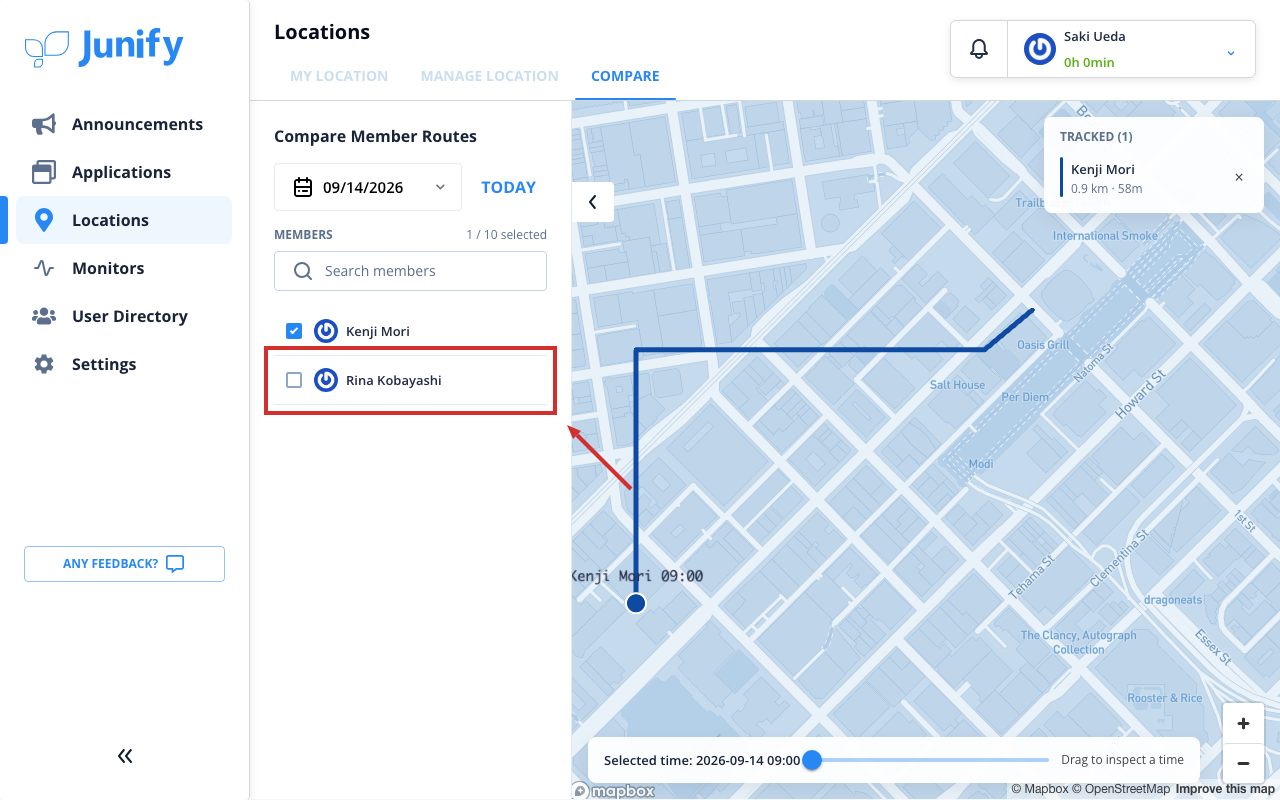Open the OpenStreetMap attribution link

pyautogui.click(x=1121, y=789)
